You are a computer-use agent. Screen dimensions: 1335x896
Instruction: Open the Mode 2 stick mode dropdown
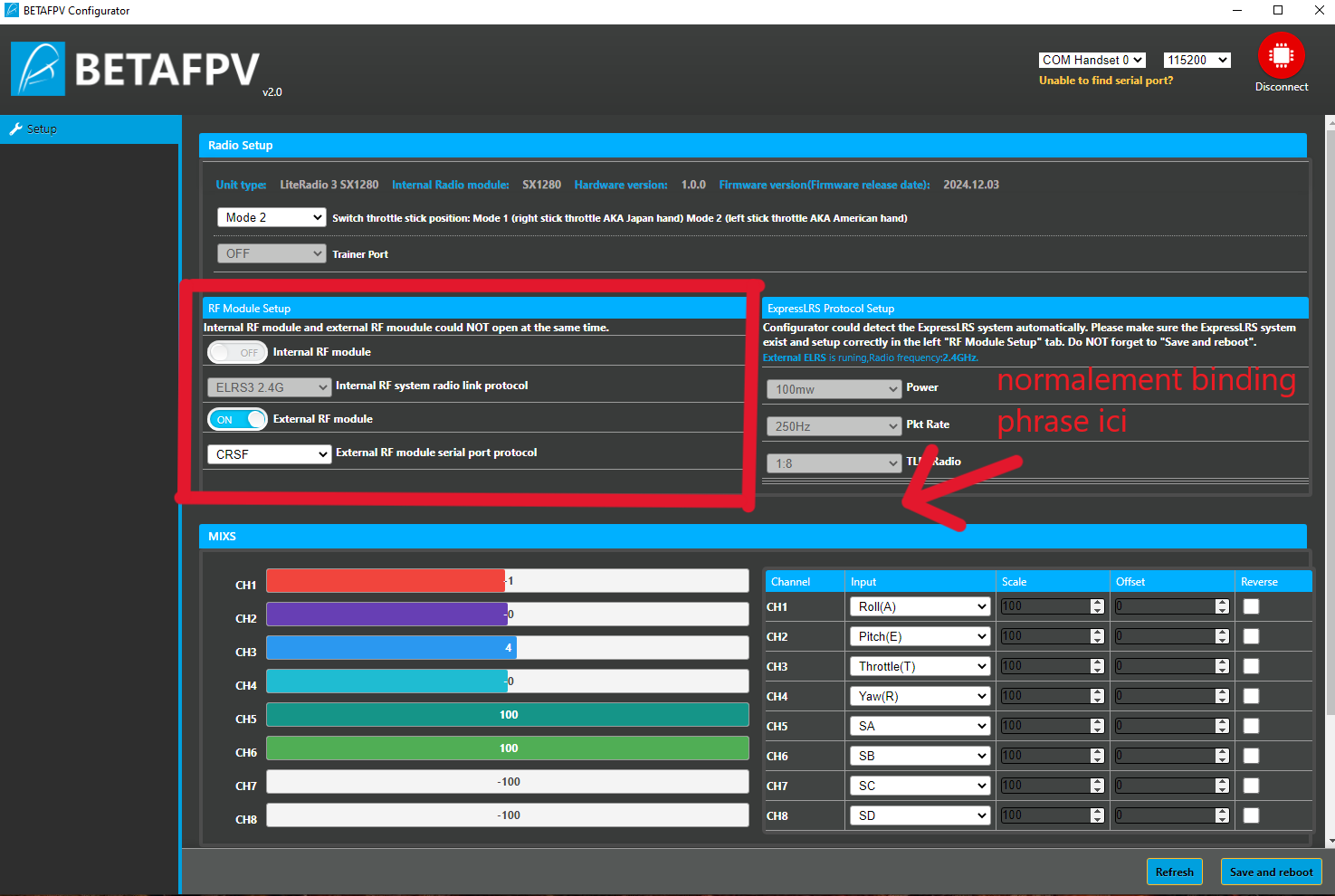(x=271, y=217)
